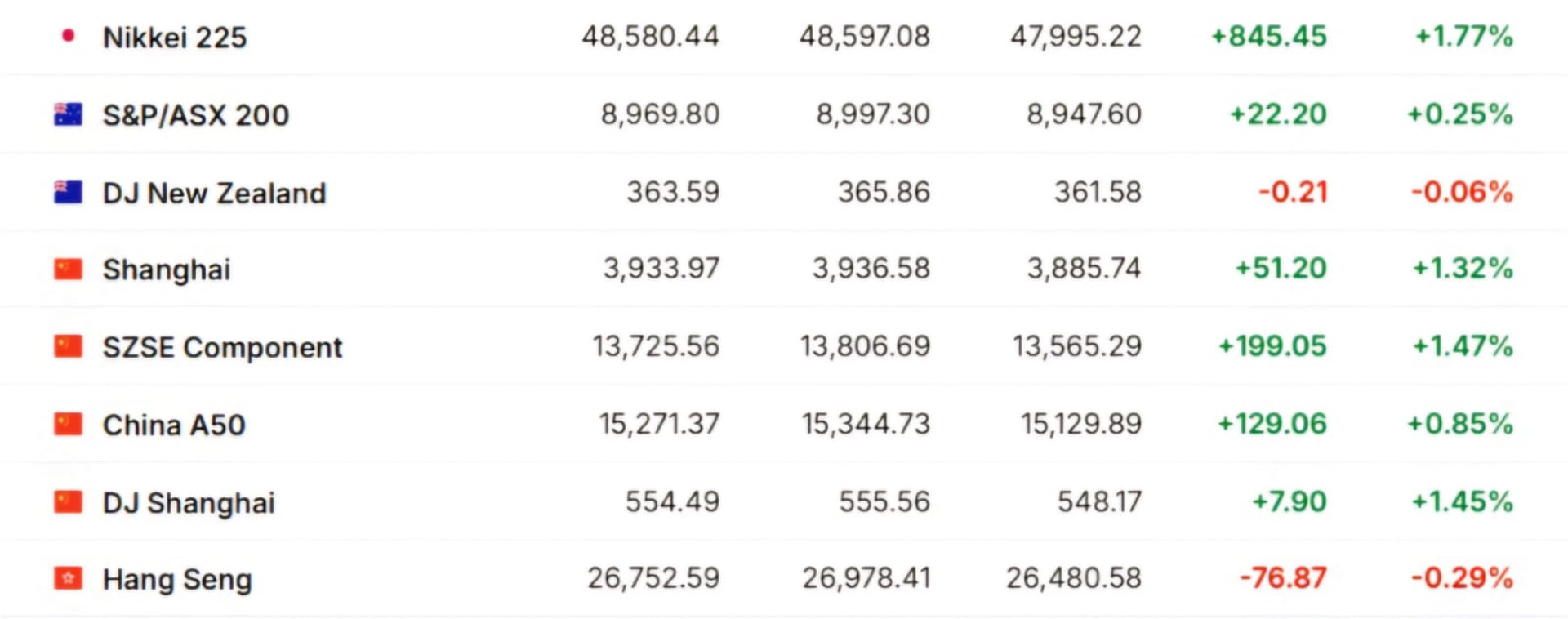Click the flag icon next to DJ Shanghai

[68, 502]
